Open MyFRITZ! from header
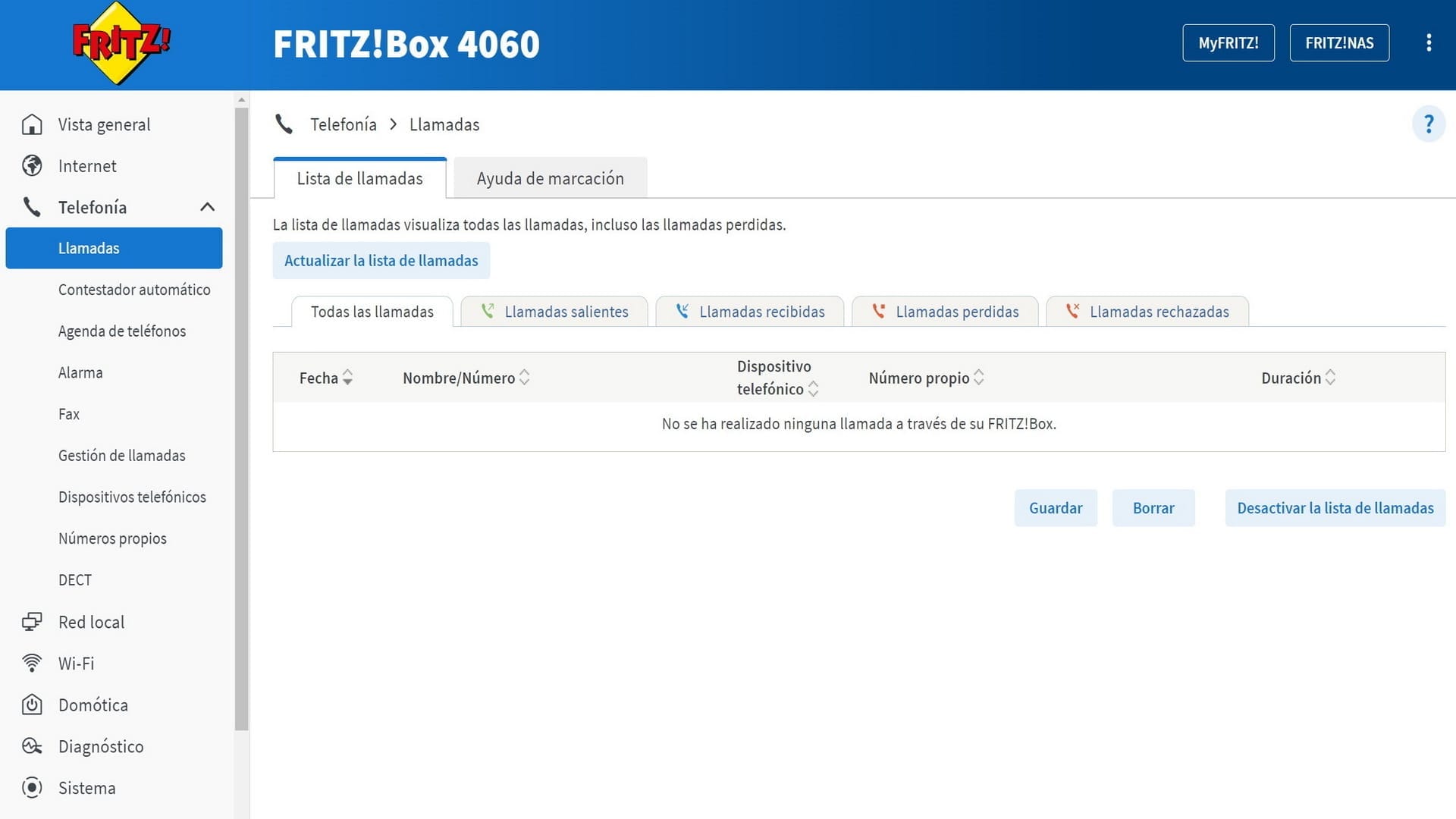 coord(1228,43)
